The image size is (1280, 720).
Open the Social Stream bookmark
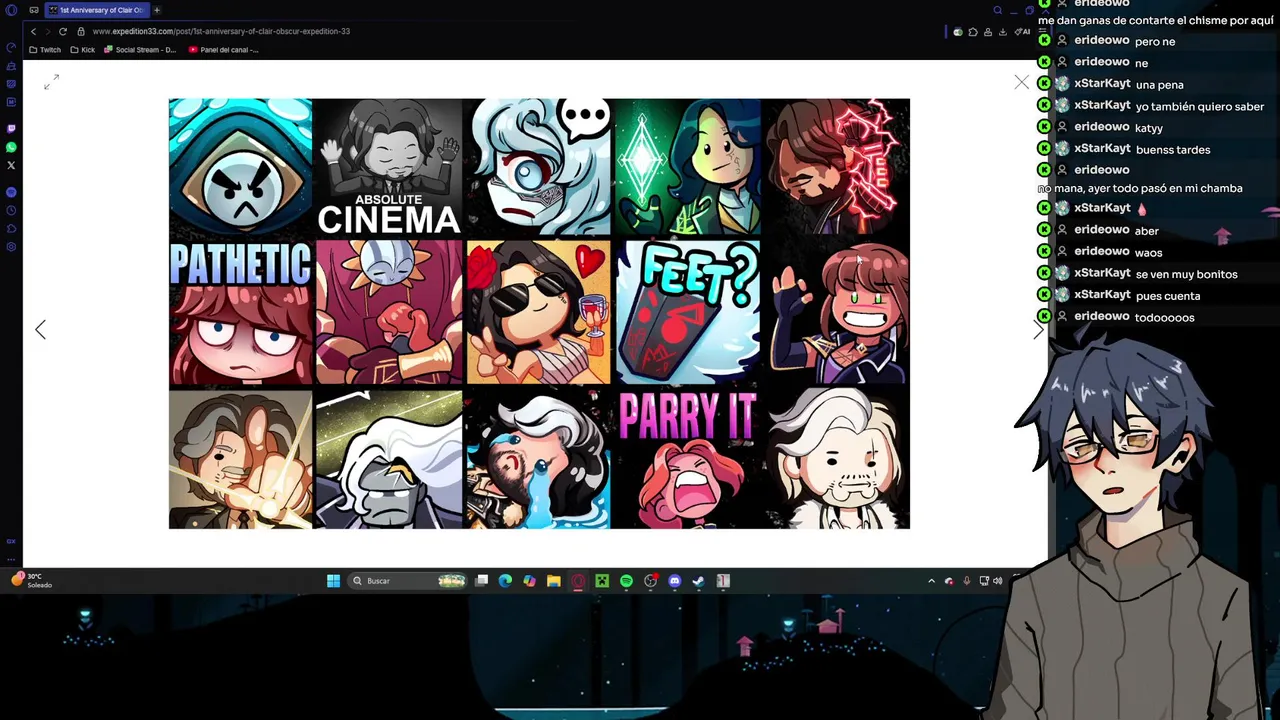140,49
